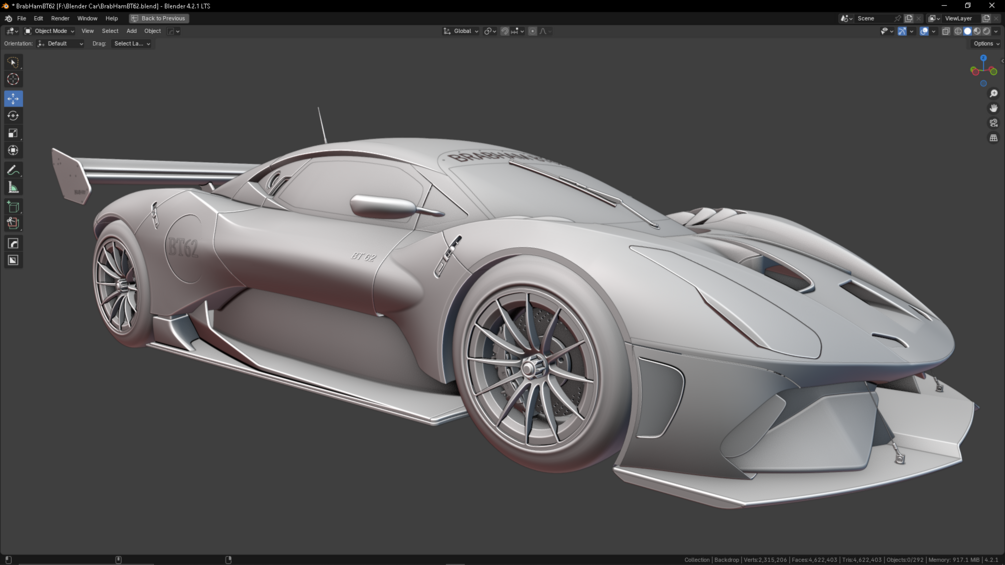This screenshot has width=1005, height=565.
Task: Open the overlays options dropdown arrow
Action: tap(933, 31)
